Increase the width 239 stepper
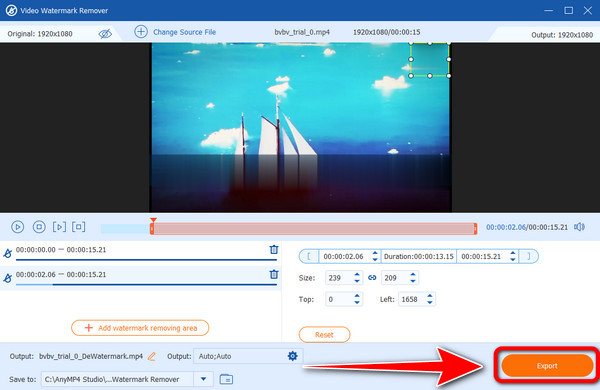 coord(357,275)
